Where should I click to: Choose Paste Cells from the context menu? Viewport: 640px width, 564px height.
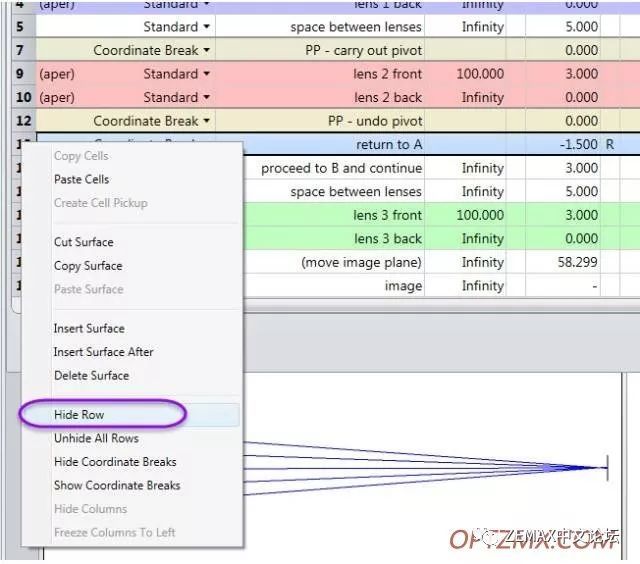coord(82,179)
